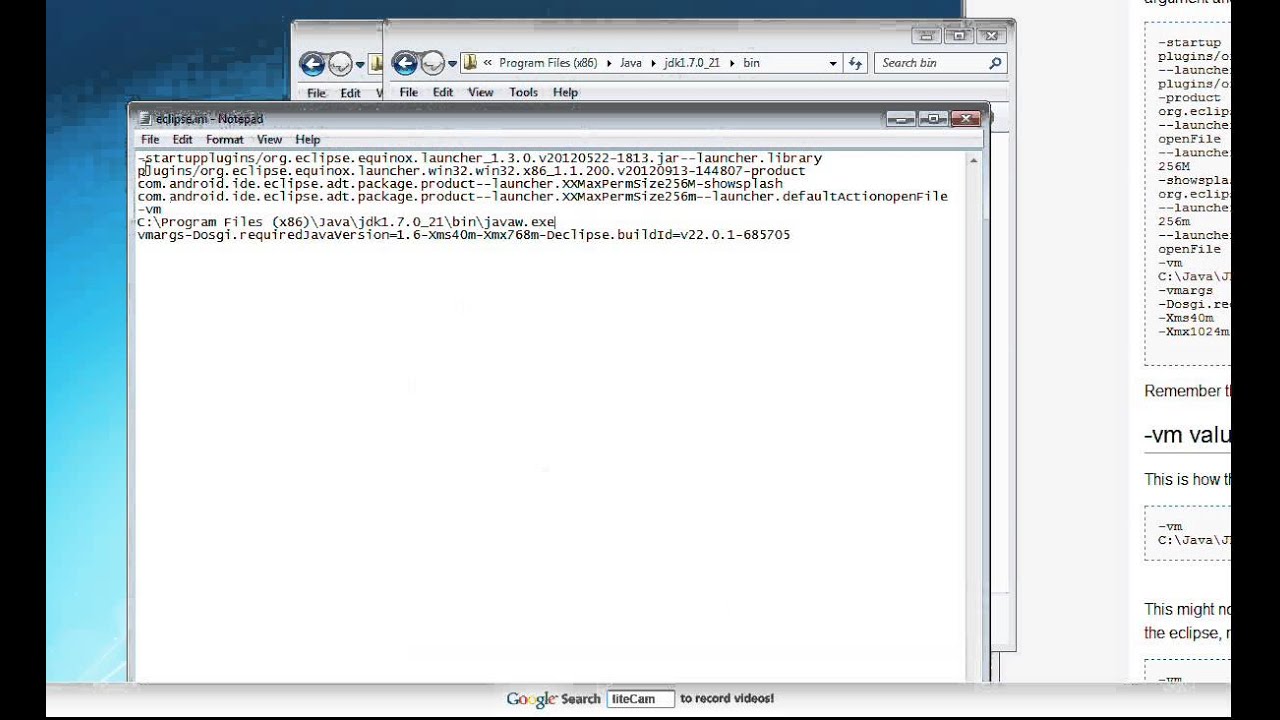Click the -vmargs line in the webpage code
The height and width of the screenshot is (720, 1280).
pos(1185,290)
